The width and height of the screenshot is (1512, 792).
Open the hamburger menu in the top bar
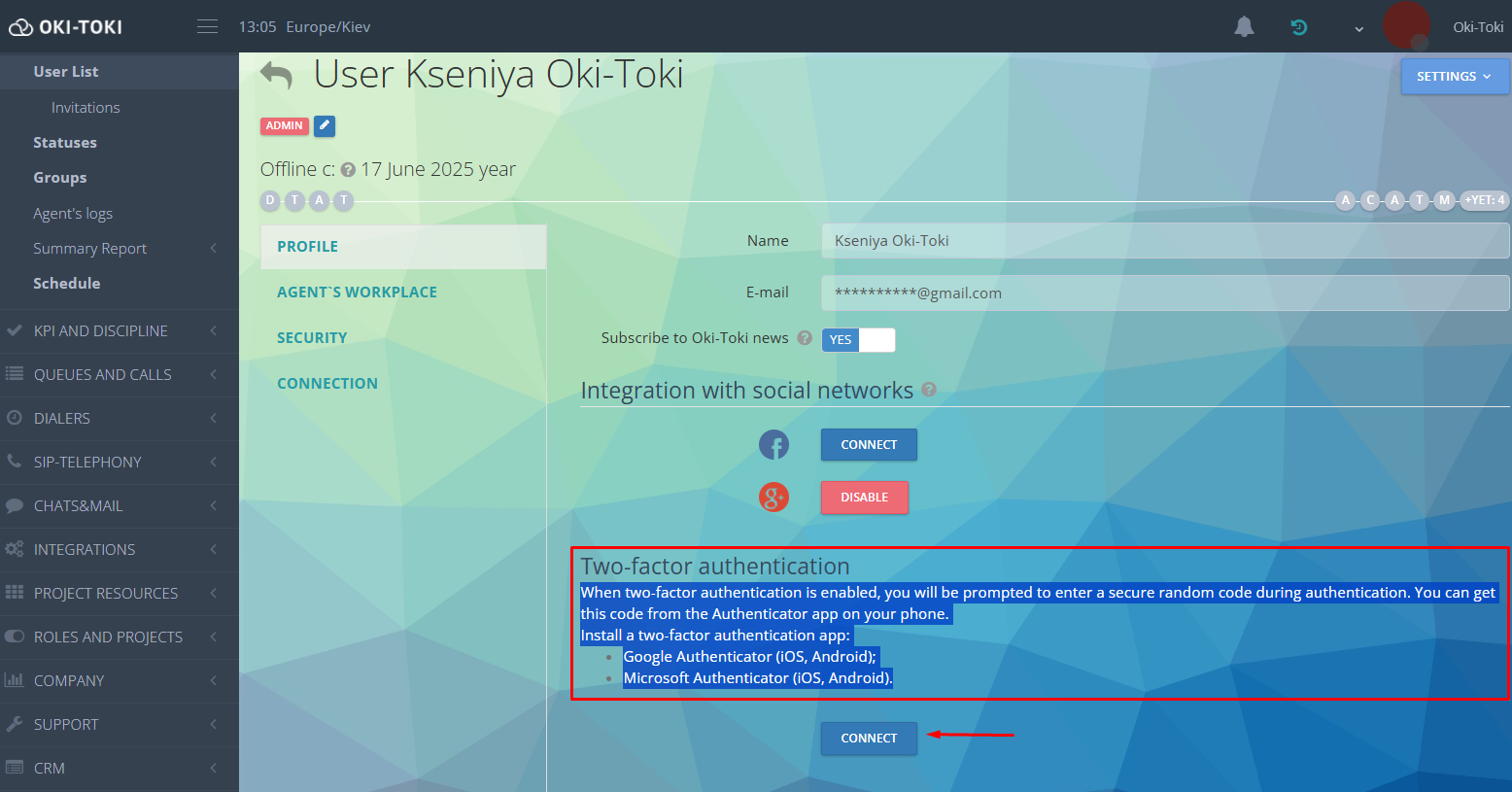[207, 26]
